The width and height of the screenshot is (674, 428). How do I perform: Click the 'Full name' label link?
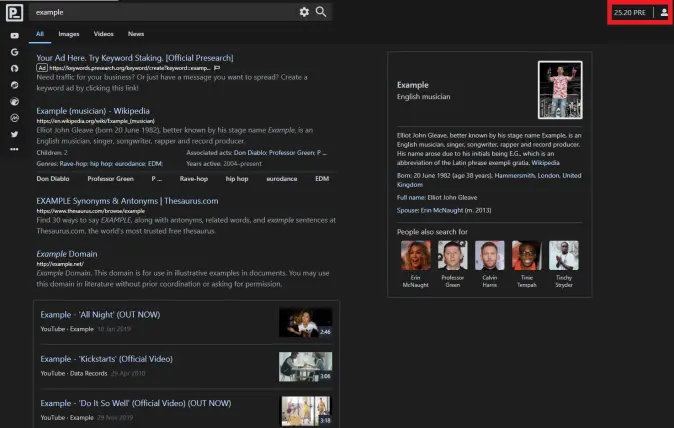411,198
